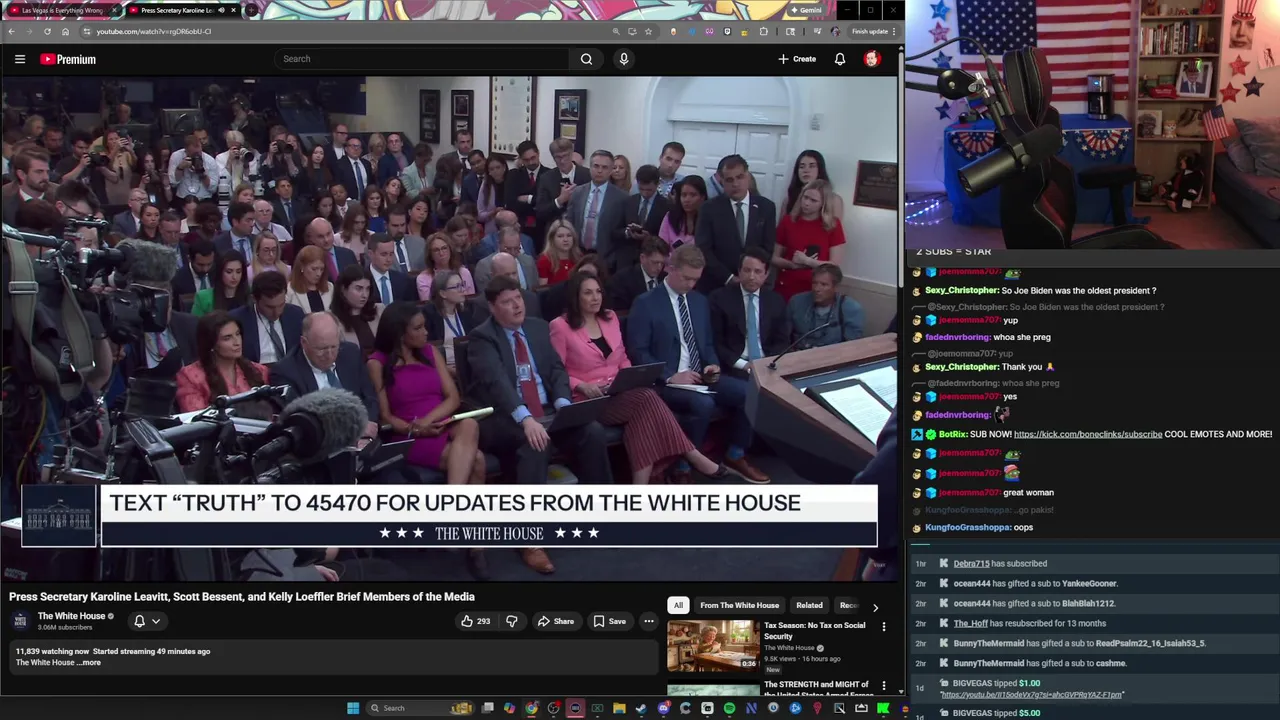Reload the browser page

47,31
